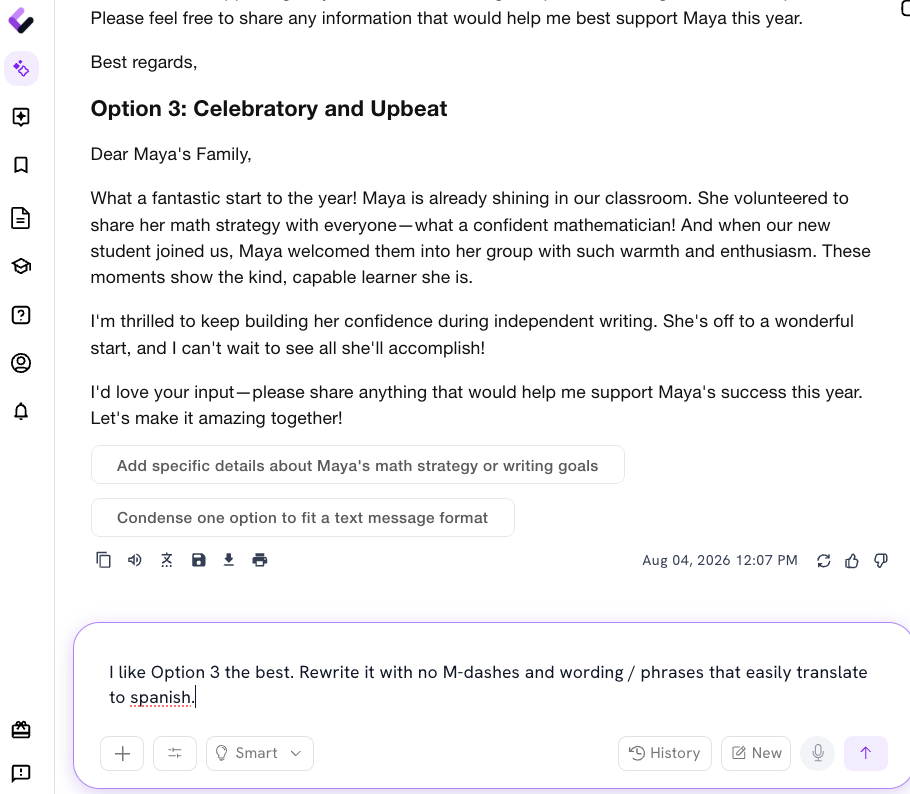Give the response a thumbs down
Viewport: 910px width, 794px height.
(x=881, y=561)
